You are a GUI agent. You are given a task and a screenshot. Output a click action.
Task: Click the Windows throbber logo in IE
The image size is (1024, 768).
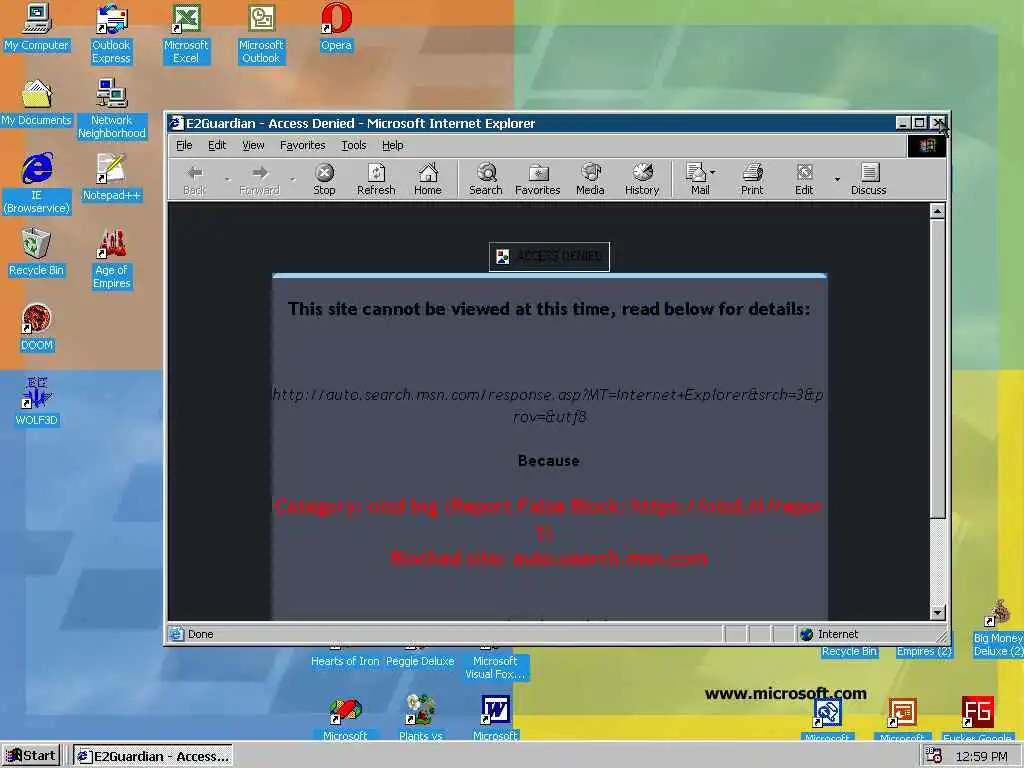pyautogui.click(x=927, y=146)
